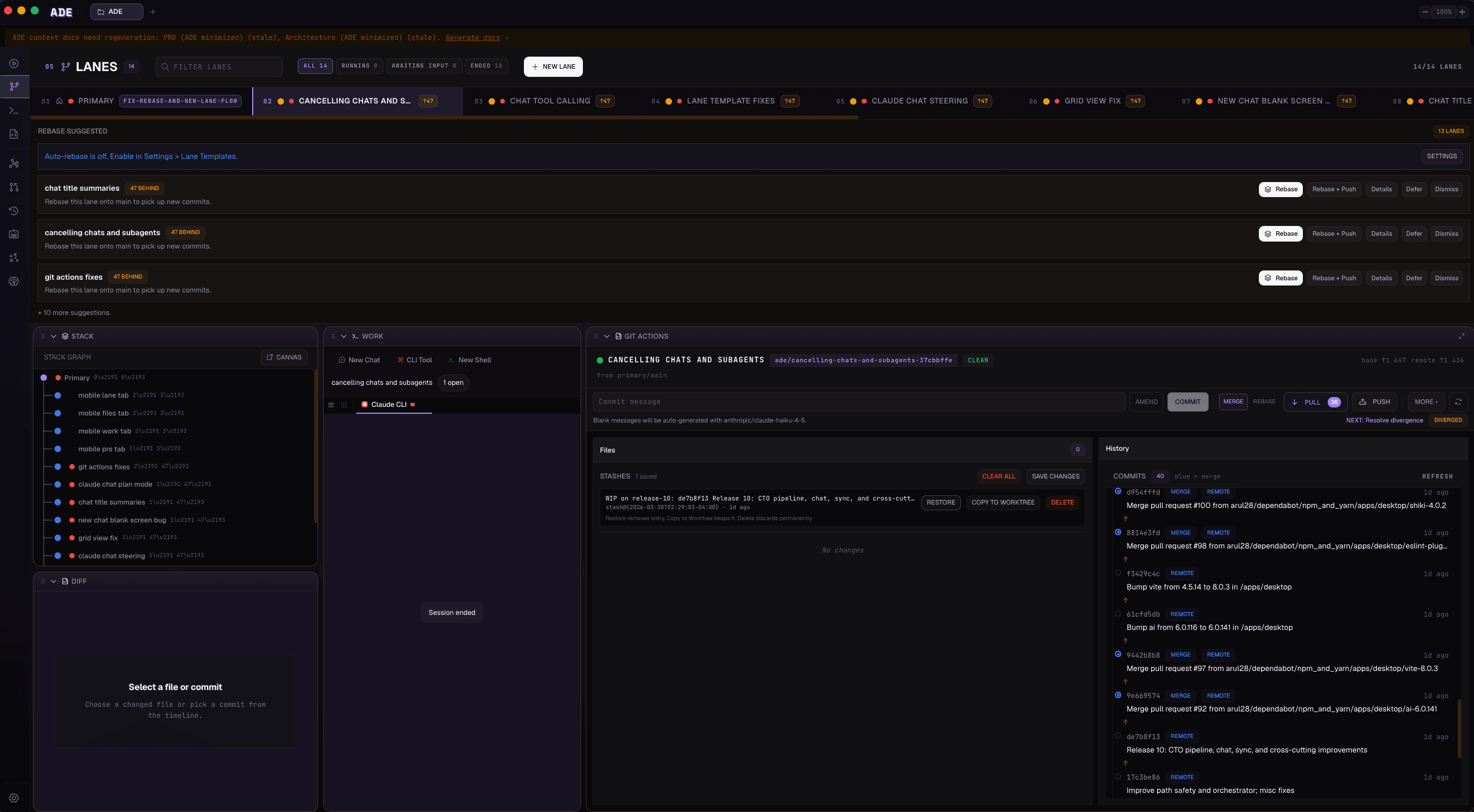Select the Claude CLI session tab

click(x=389, y=405)
